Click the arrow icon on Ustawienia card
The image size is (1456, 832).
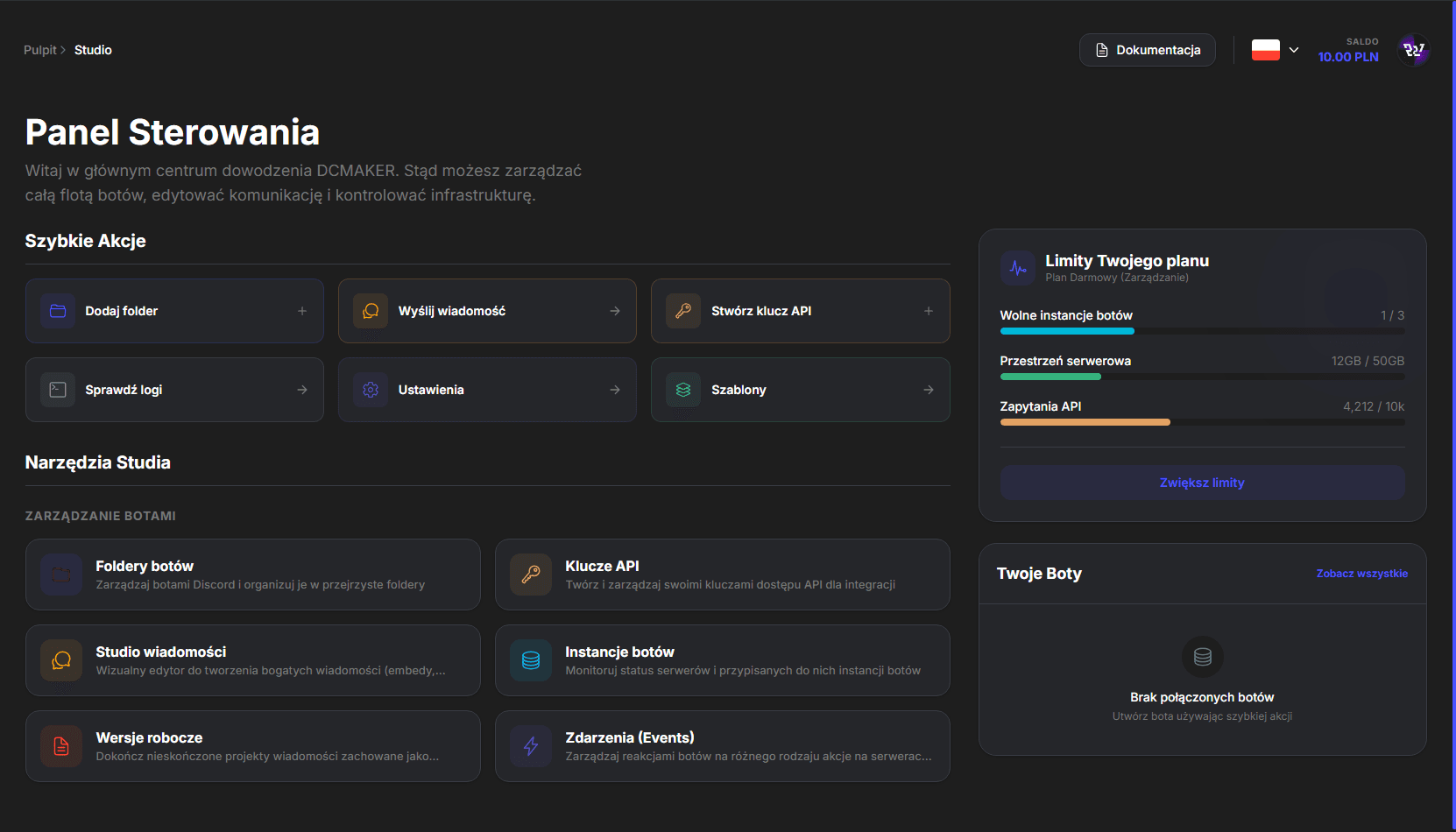coord(615,390)
